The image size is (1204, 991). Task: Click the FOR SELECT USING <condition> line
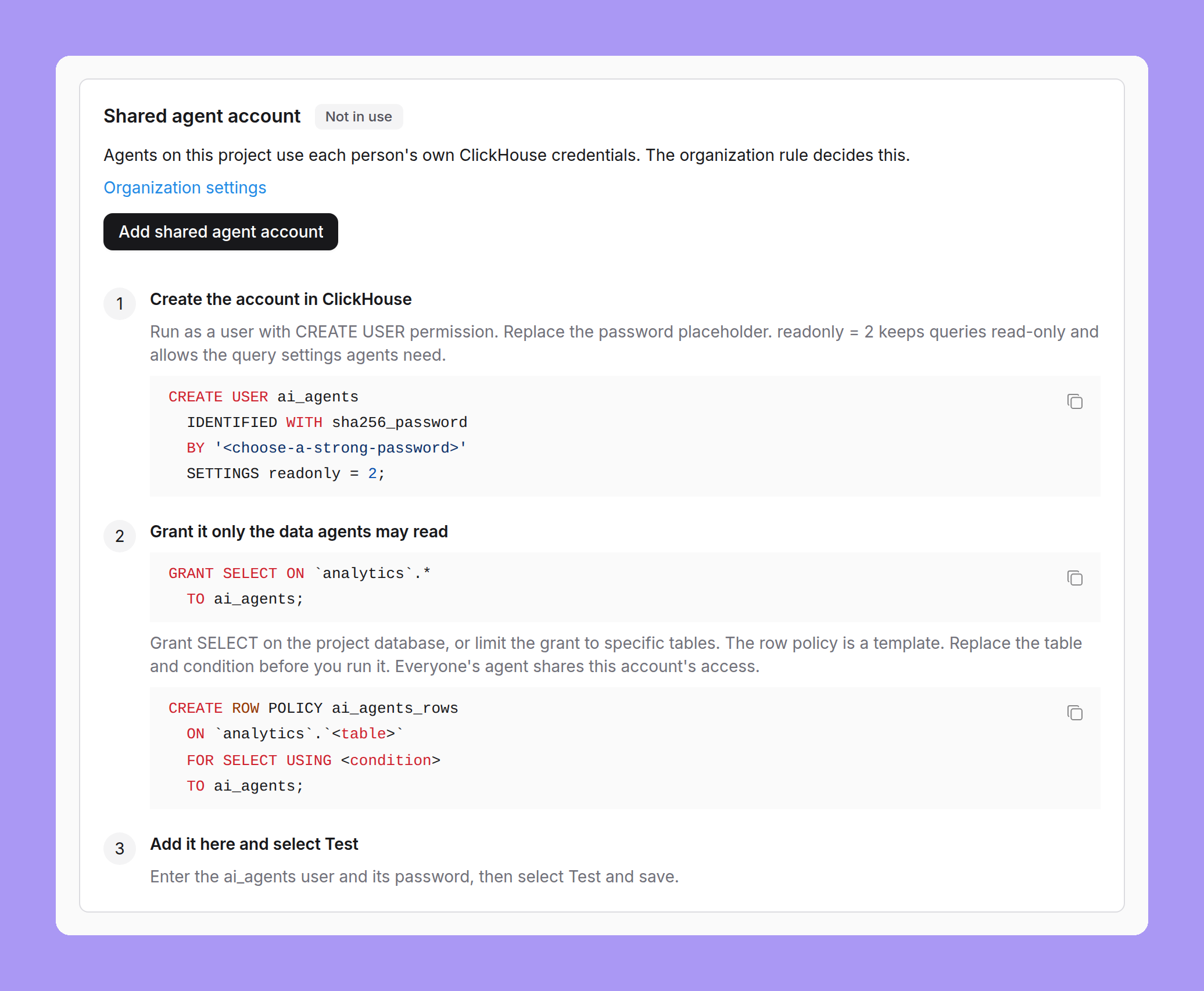pos(313,760)
